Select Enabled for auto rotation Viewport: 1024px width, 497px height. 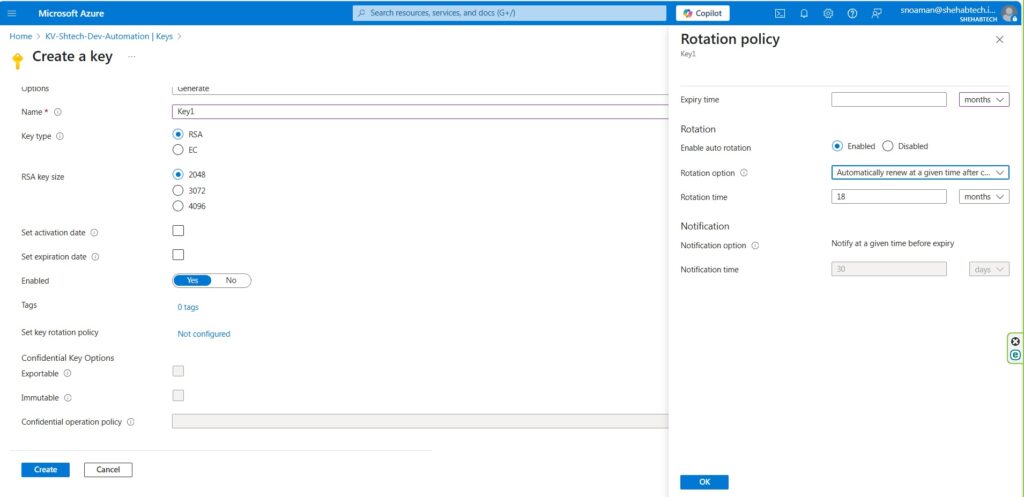tap(838, 146)
